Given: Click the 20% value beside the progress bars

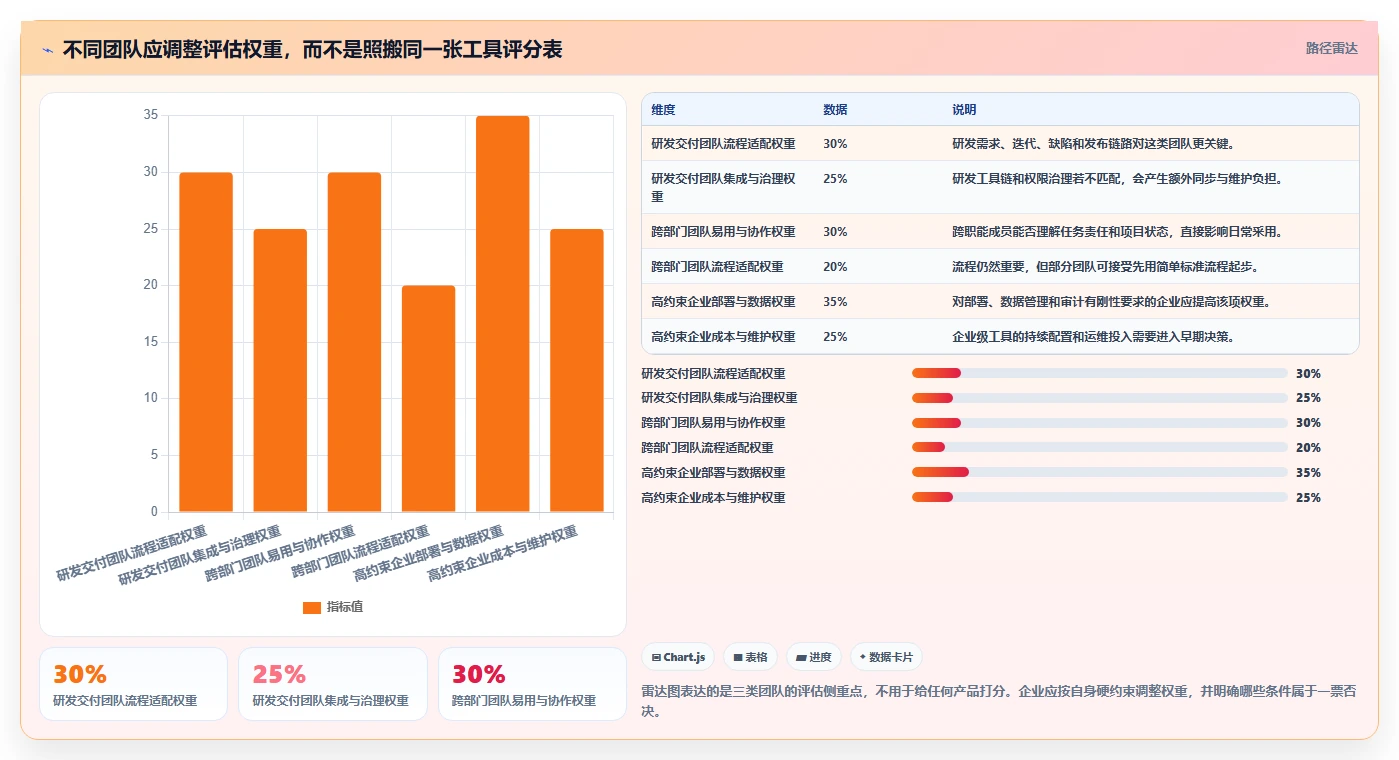Looking at the screenshot, I should tap(1308, 448).
